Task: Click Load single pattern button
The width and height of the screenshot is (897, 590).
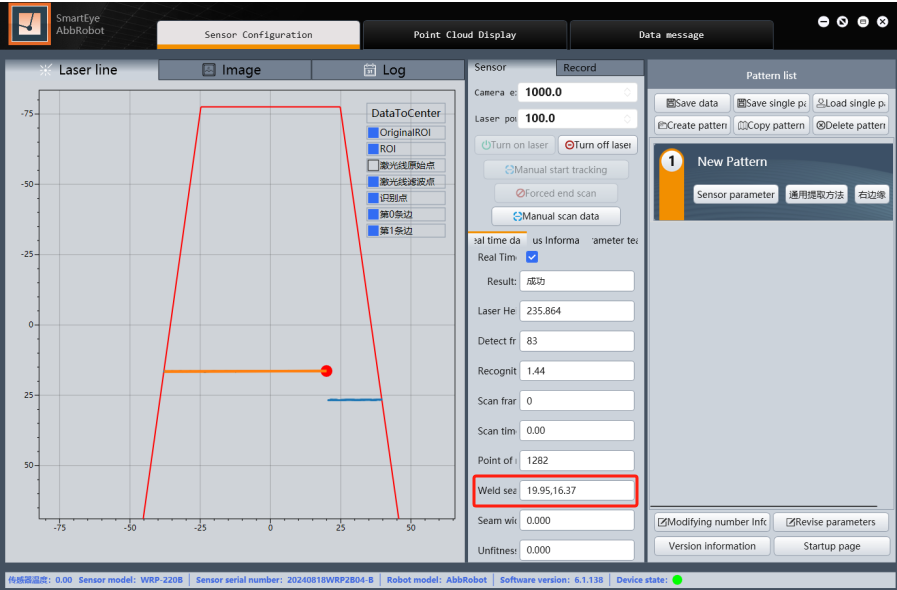Action: pos(850,103)
